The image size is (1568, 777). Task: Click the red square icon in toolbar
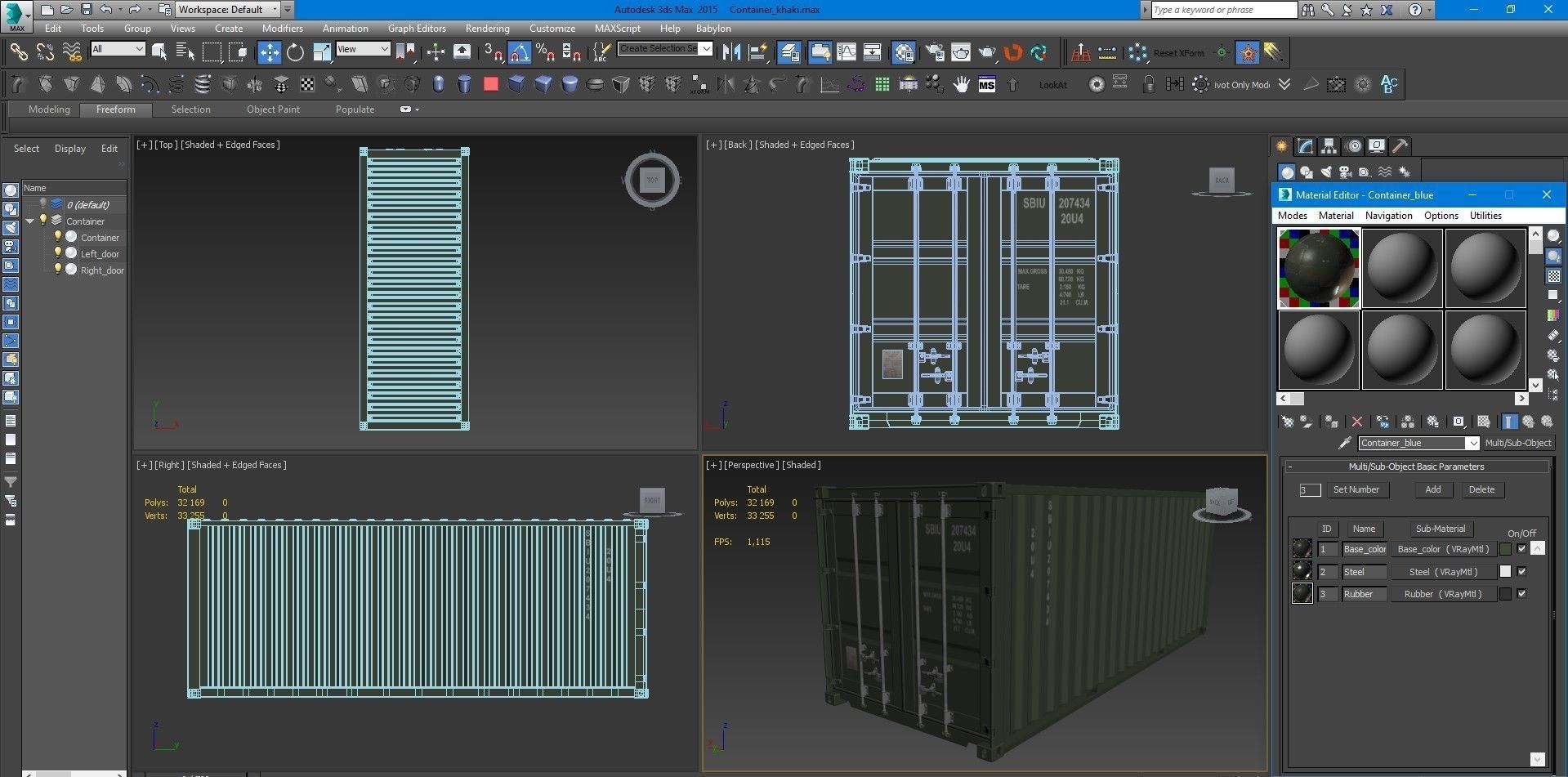tap(490, 84)
